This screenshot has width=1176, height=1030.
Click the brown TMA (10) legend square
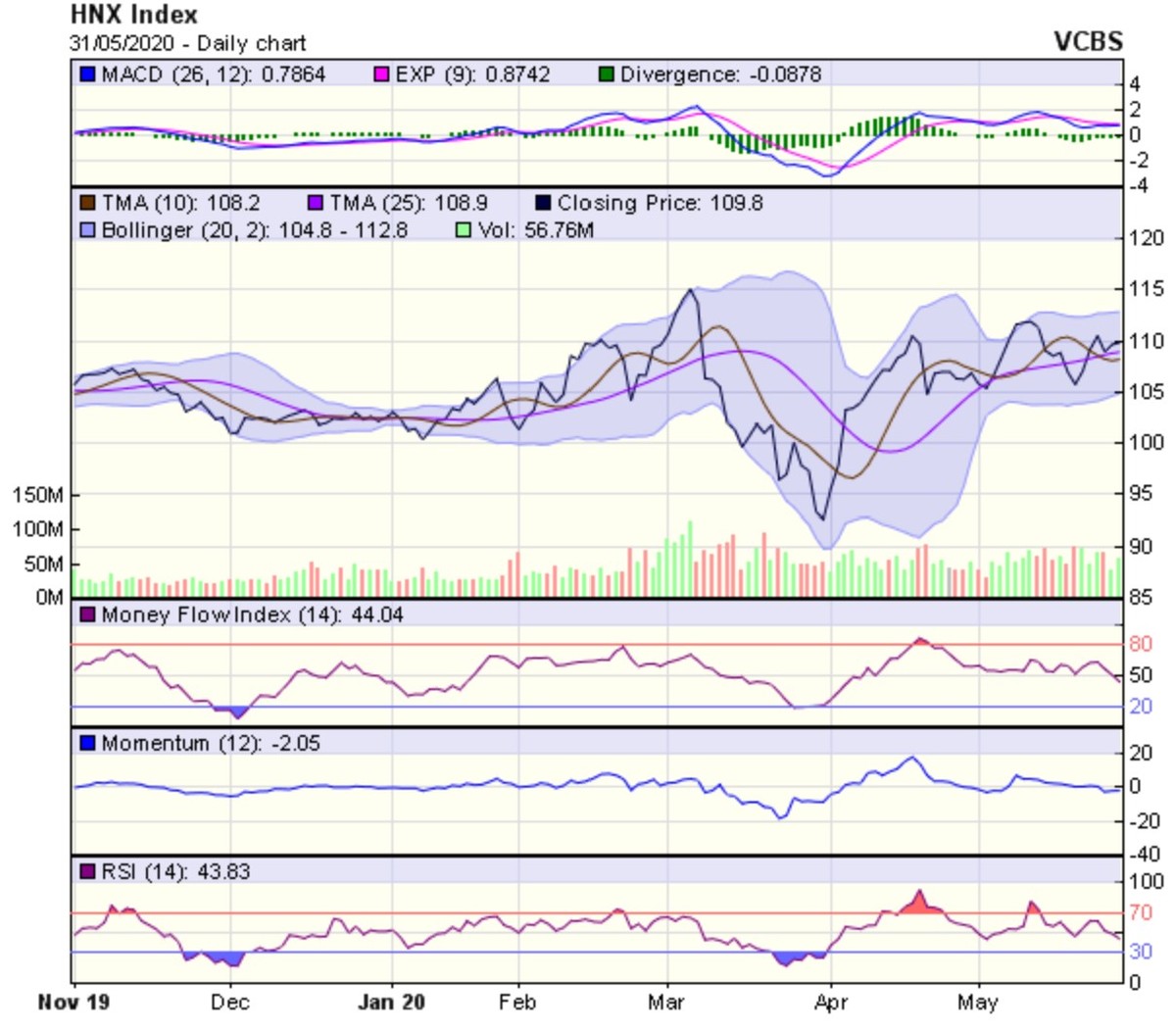(88, 203)
